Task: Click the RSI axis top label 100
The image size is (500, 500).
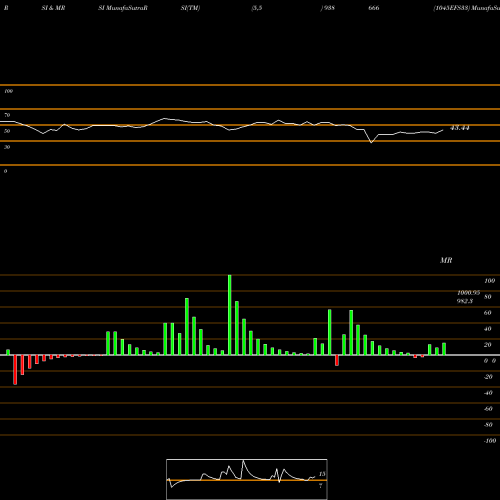Action: click(x=8, y=91)
